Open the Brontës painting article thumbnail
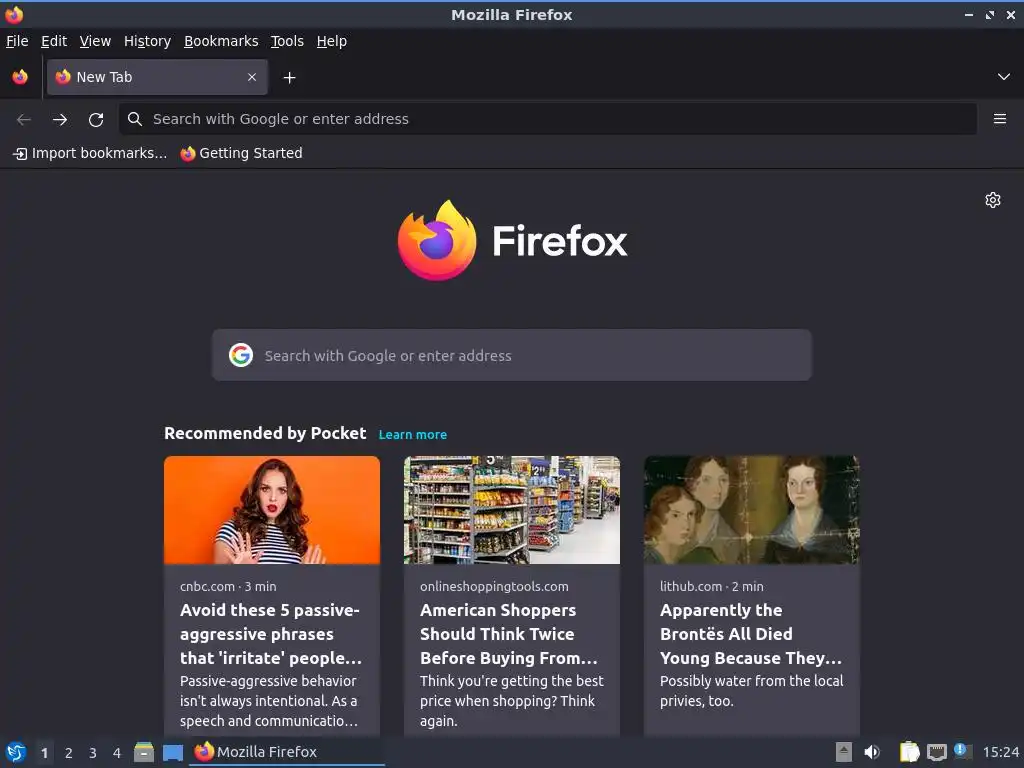 pos(752,510)
